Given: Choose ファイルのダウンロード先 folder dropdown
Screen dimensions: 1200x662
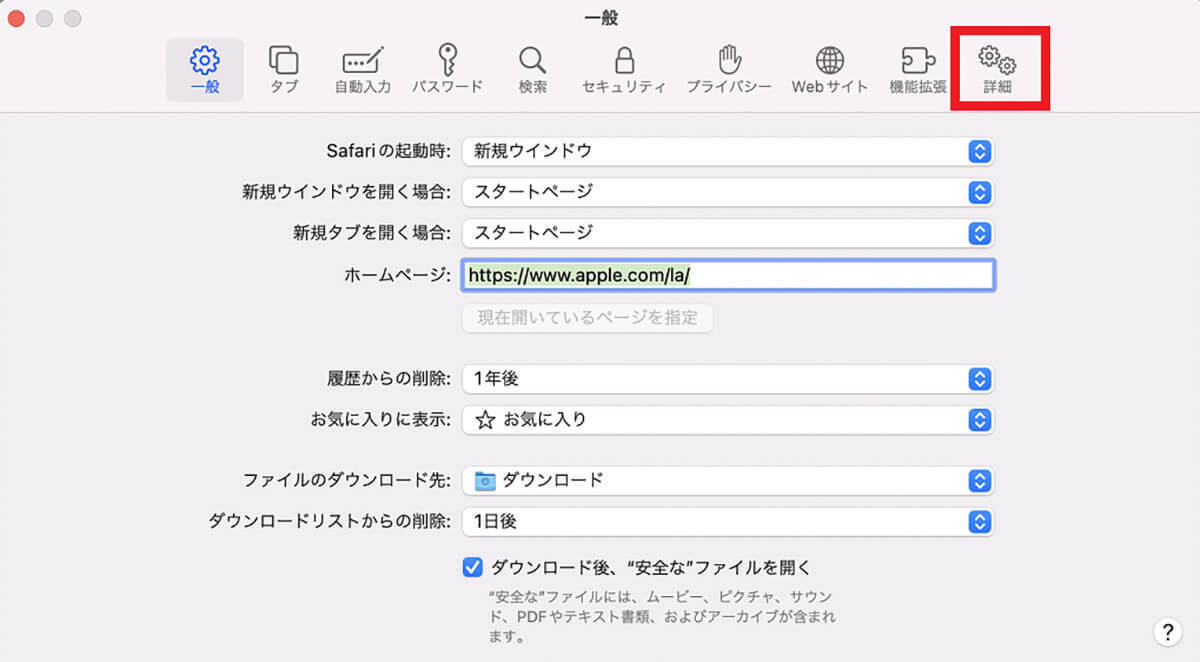Looking at the screenshot, I should 727,481.
